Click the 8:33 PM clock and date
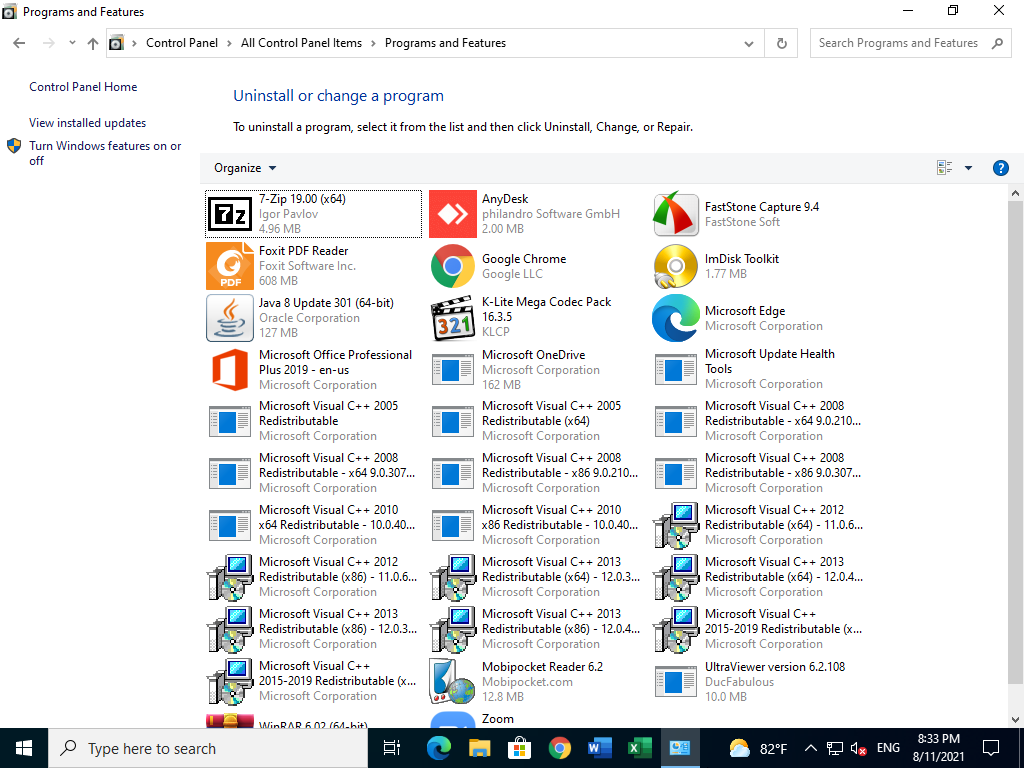 938,748
